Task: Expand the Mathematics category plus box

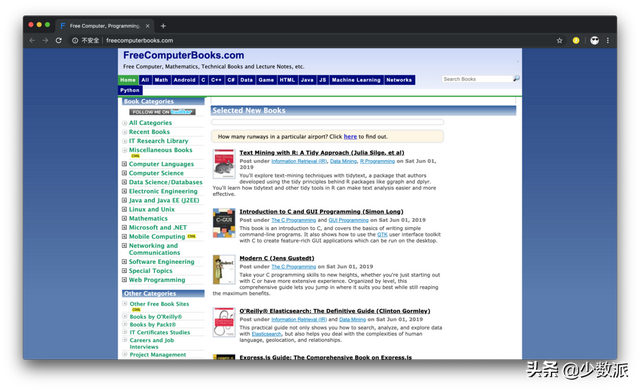Action: point(124,218)
